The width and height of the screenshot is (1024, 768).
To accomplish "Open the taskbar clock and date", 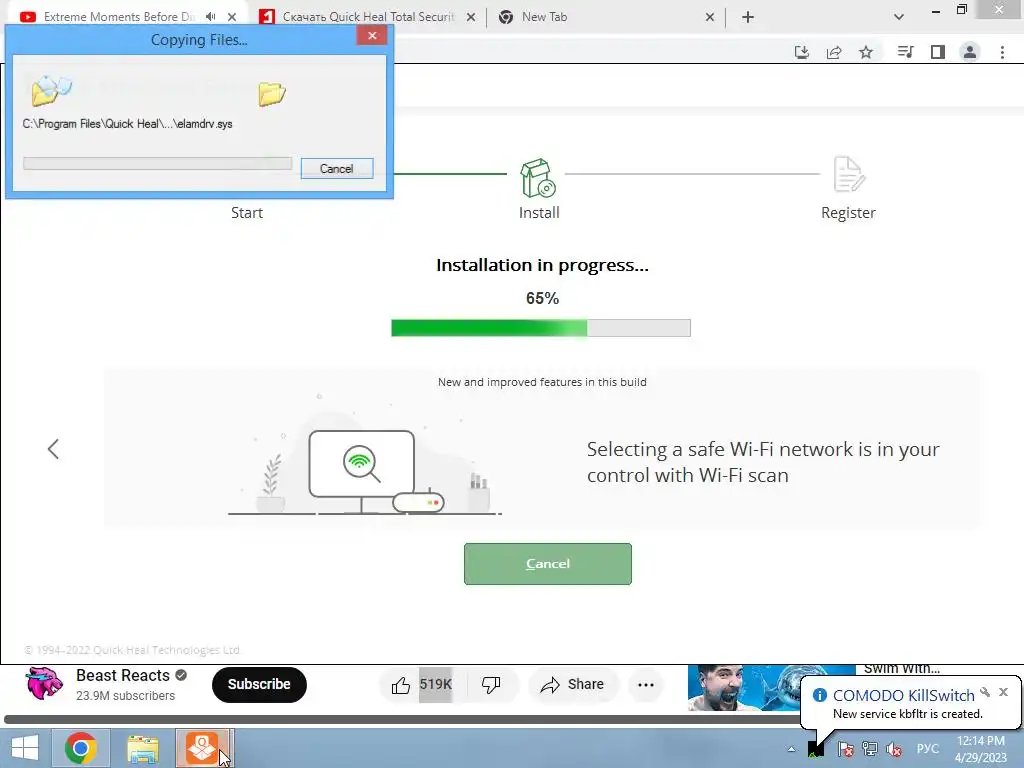I will click(981, 749).
